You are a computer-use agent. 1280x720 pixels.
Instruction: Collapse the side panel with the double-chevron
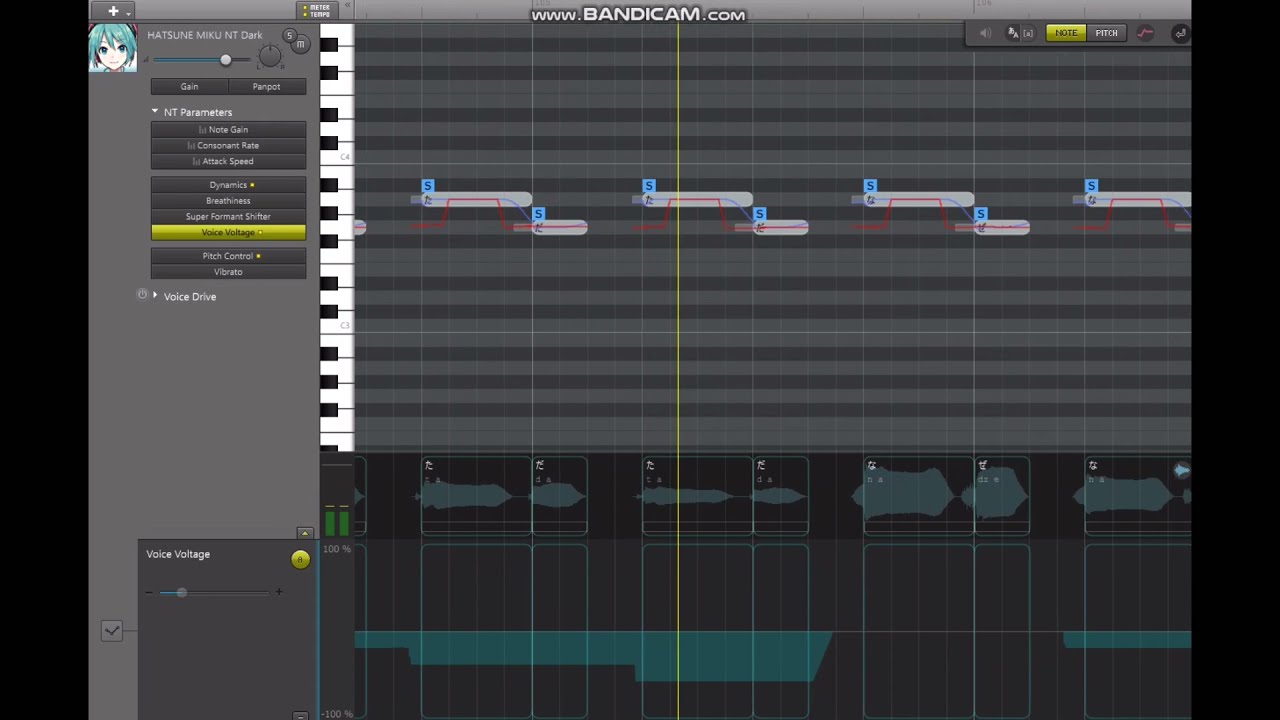(348, 6)
